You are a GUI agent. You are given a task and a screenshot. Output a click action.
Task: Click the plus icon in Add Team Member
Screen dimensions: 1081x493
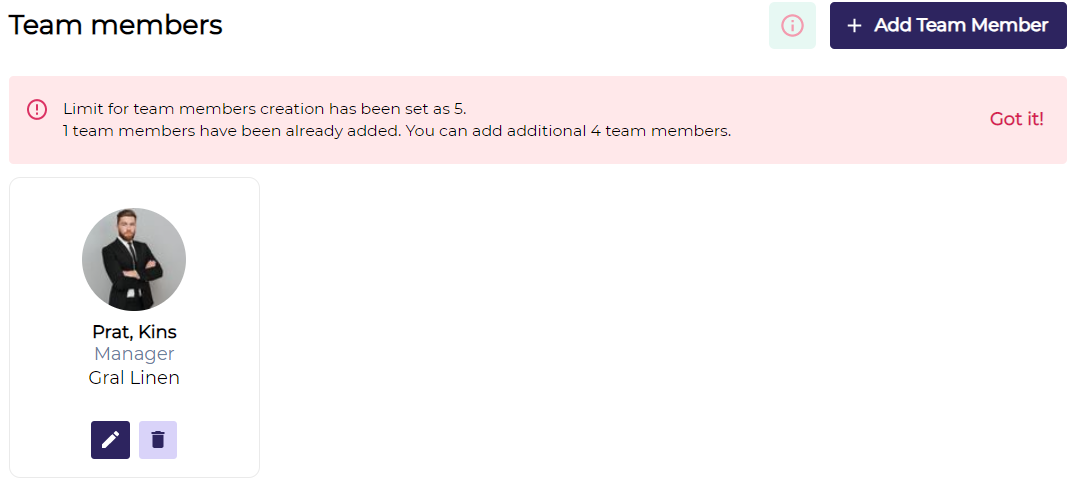[854, 26]
